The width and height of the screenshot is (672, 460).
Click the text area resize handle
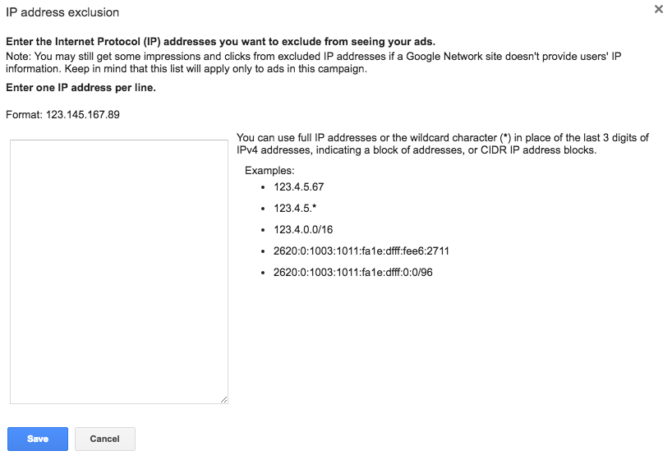(x=224, y=399)
